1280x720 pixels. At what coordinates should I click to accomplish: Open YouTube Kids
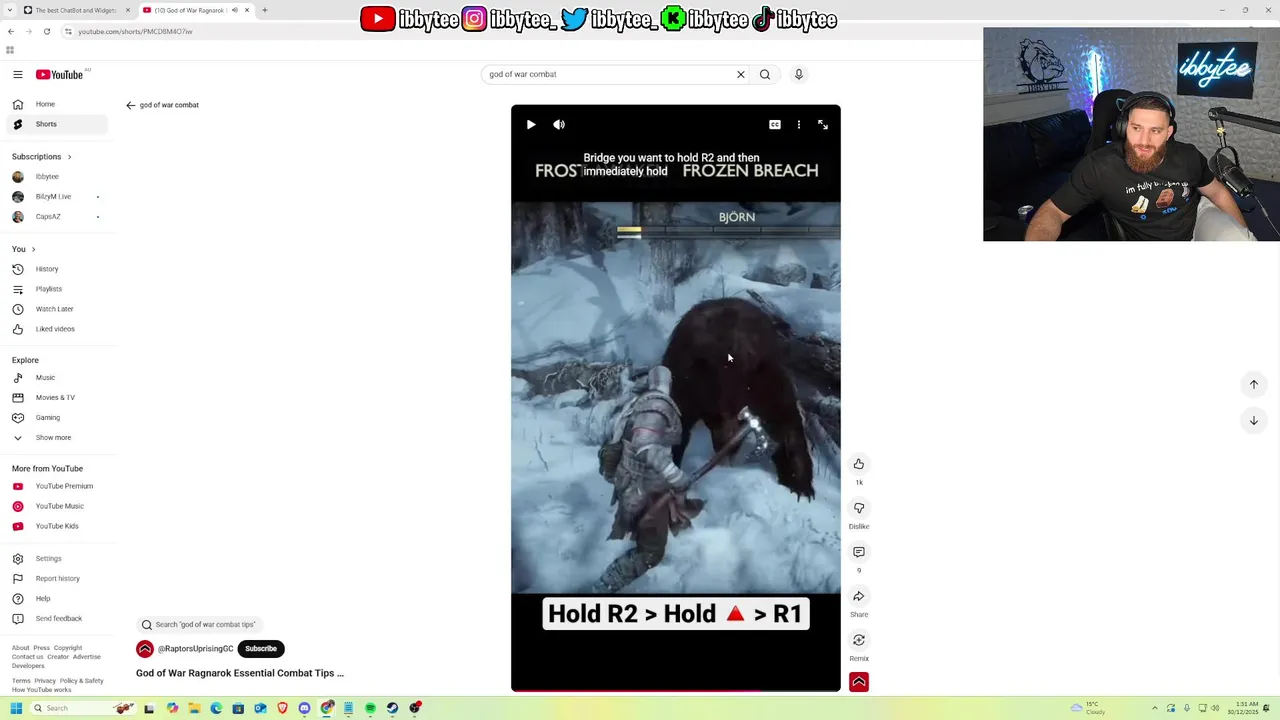pos(56,526)
